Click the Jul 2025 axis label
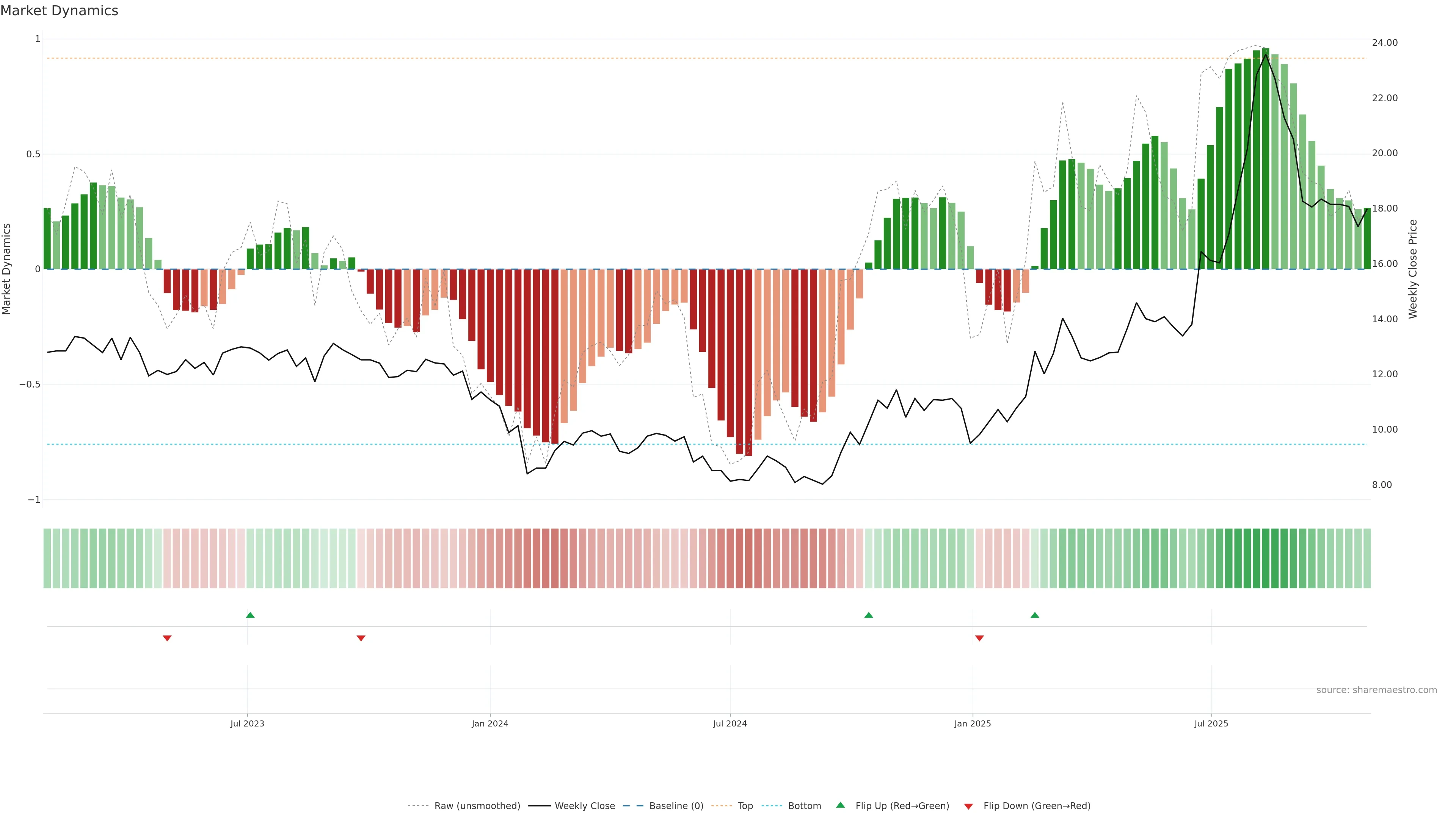Screen dimensions: 1456x819 point(1211,723)
